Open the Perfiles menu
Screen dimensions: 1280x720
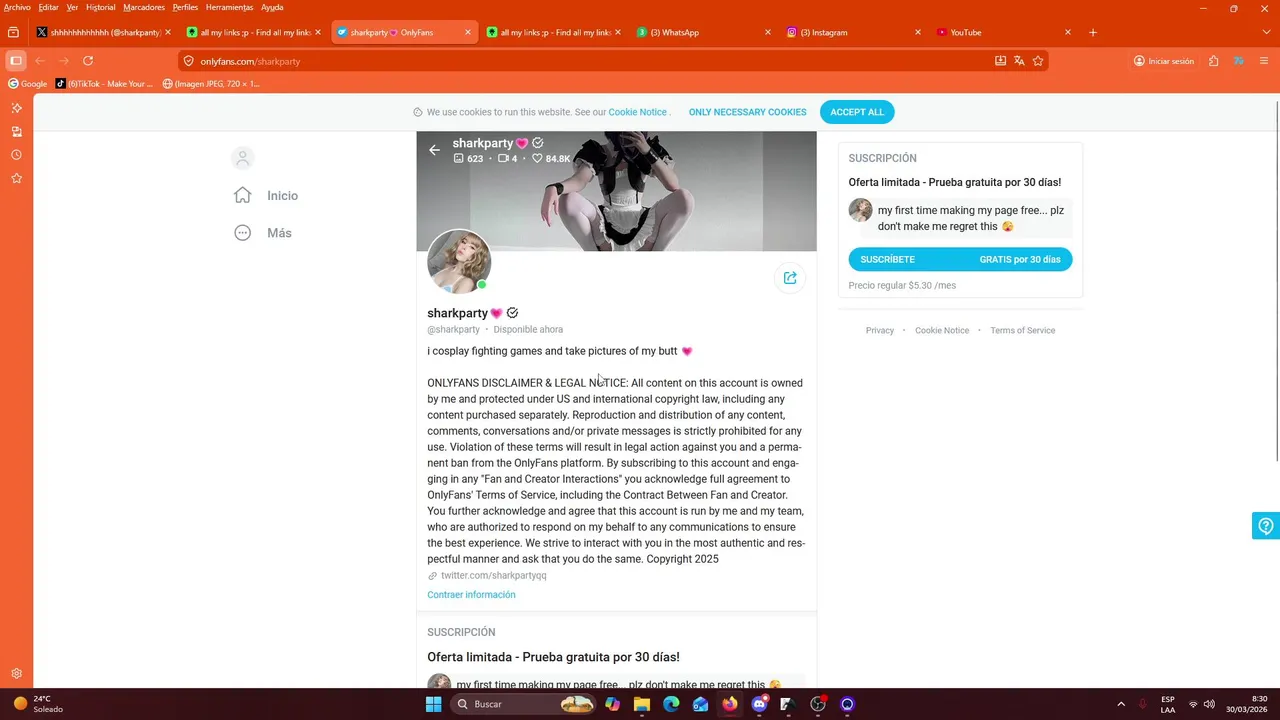tap(185, 7)
